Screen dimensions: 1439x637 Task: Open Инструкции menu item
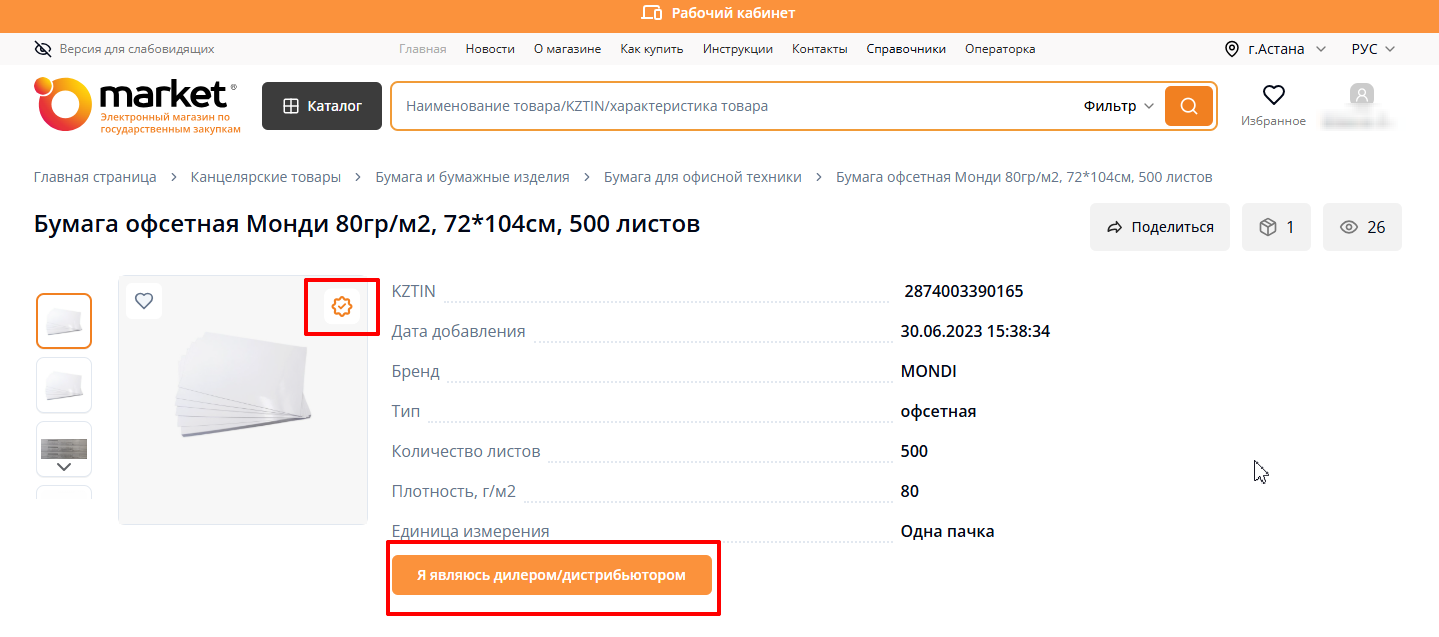tap(737, 49)
